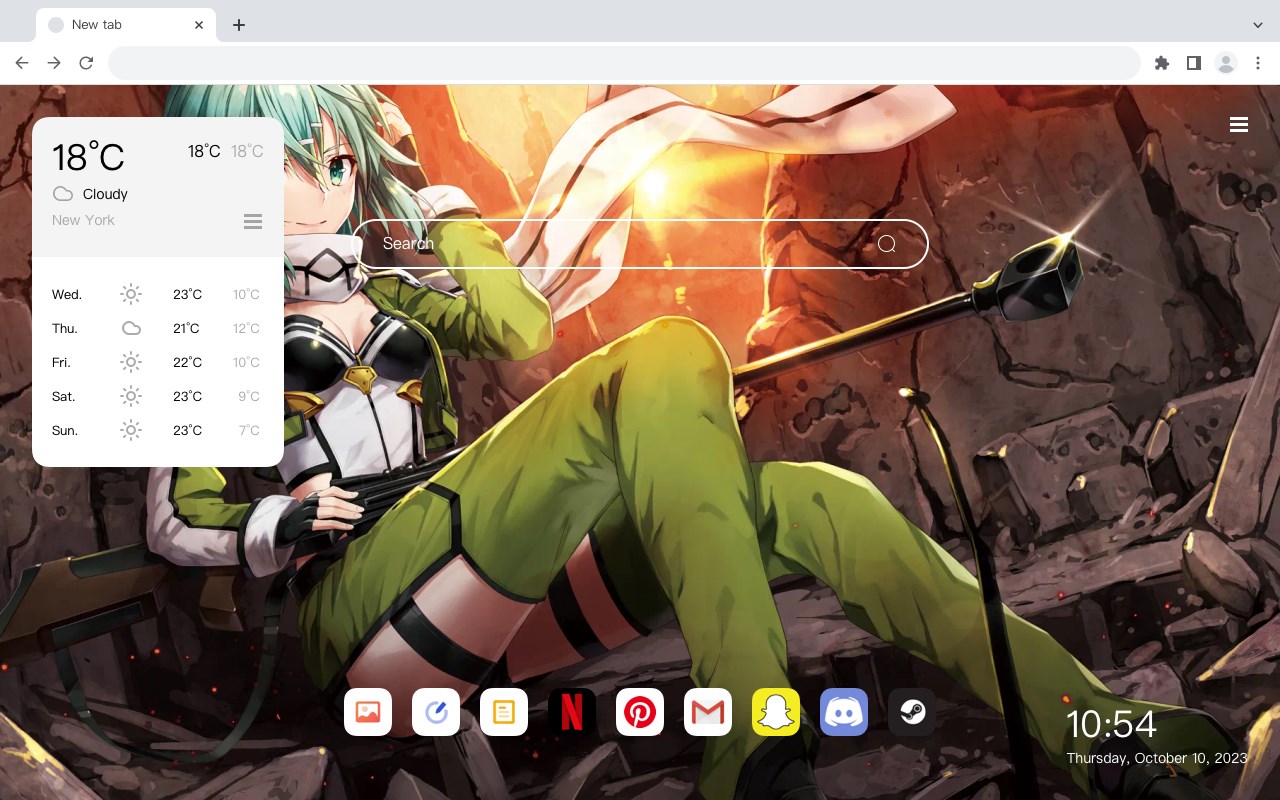Select the Thu. forecast row

[157, 328]
